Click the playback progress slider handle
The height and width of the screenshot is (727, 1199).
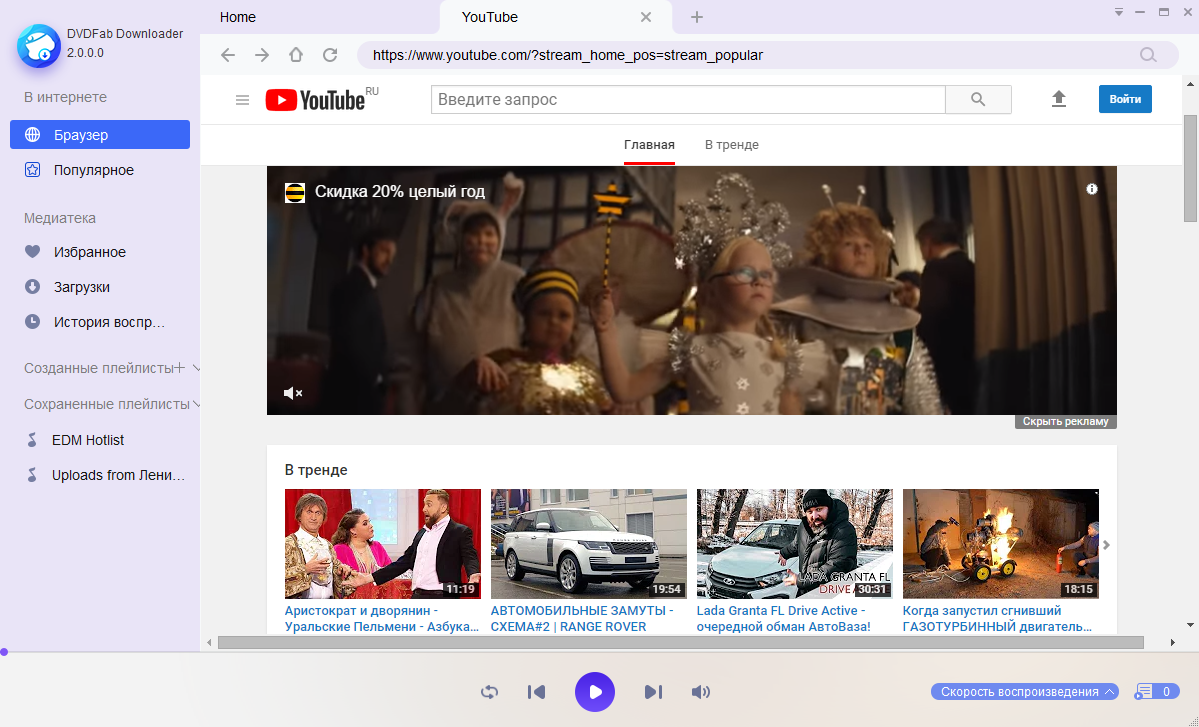4,652
